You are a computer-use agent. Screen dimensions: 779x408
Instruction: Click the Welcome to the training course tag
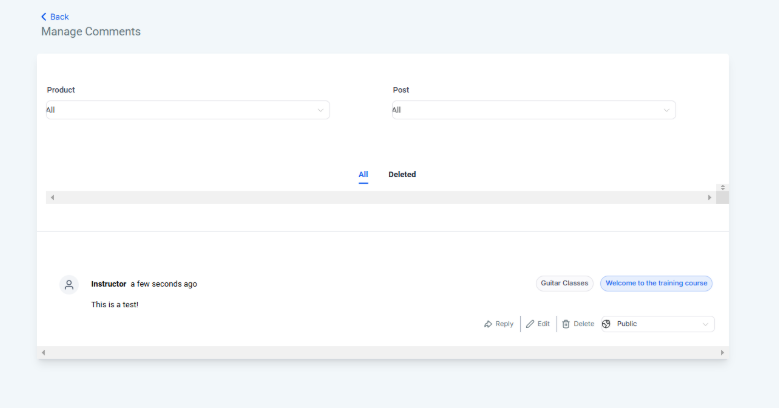point(656,284)
